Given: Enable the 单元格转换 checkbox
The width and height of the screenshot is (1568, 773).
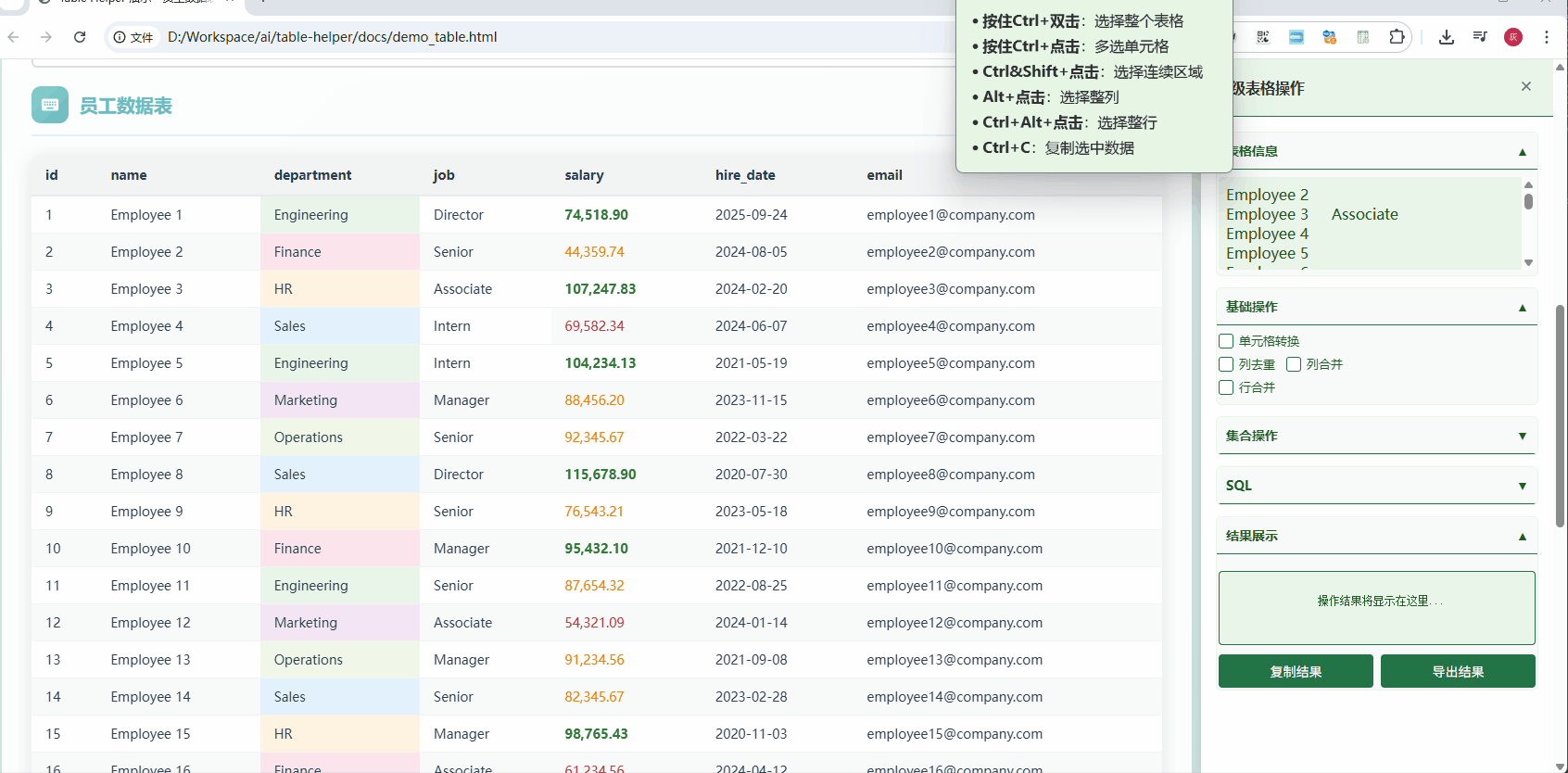Looking at the screenshot, I should coord(1226,341).
